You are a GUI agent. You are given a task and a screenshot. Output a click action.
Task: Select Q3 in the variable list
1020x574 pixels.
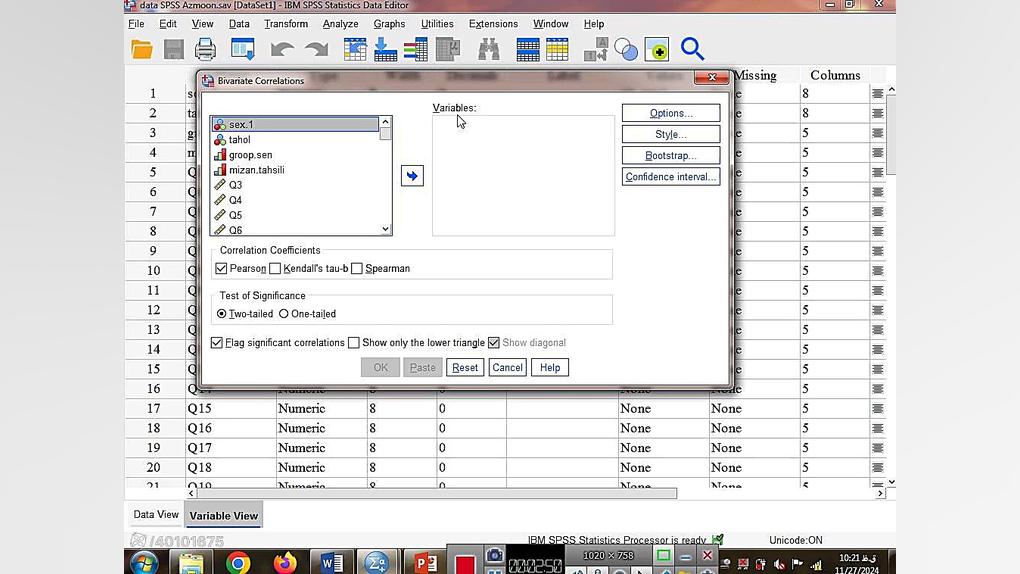click(x=295, y=185)
